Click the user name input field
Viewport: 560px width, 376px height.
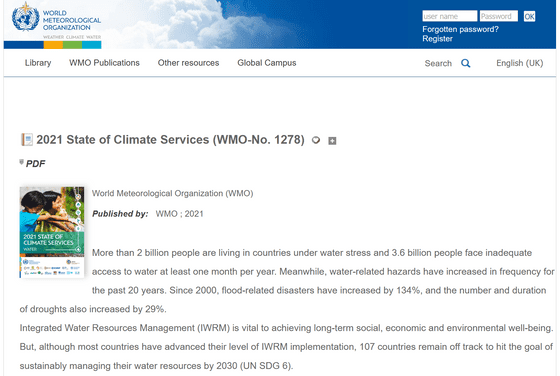449,16
